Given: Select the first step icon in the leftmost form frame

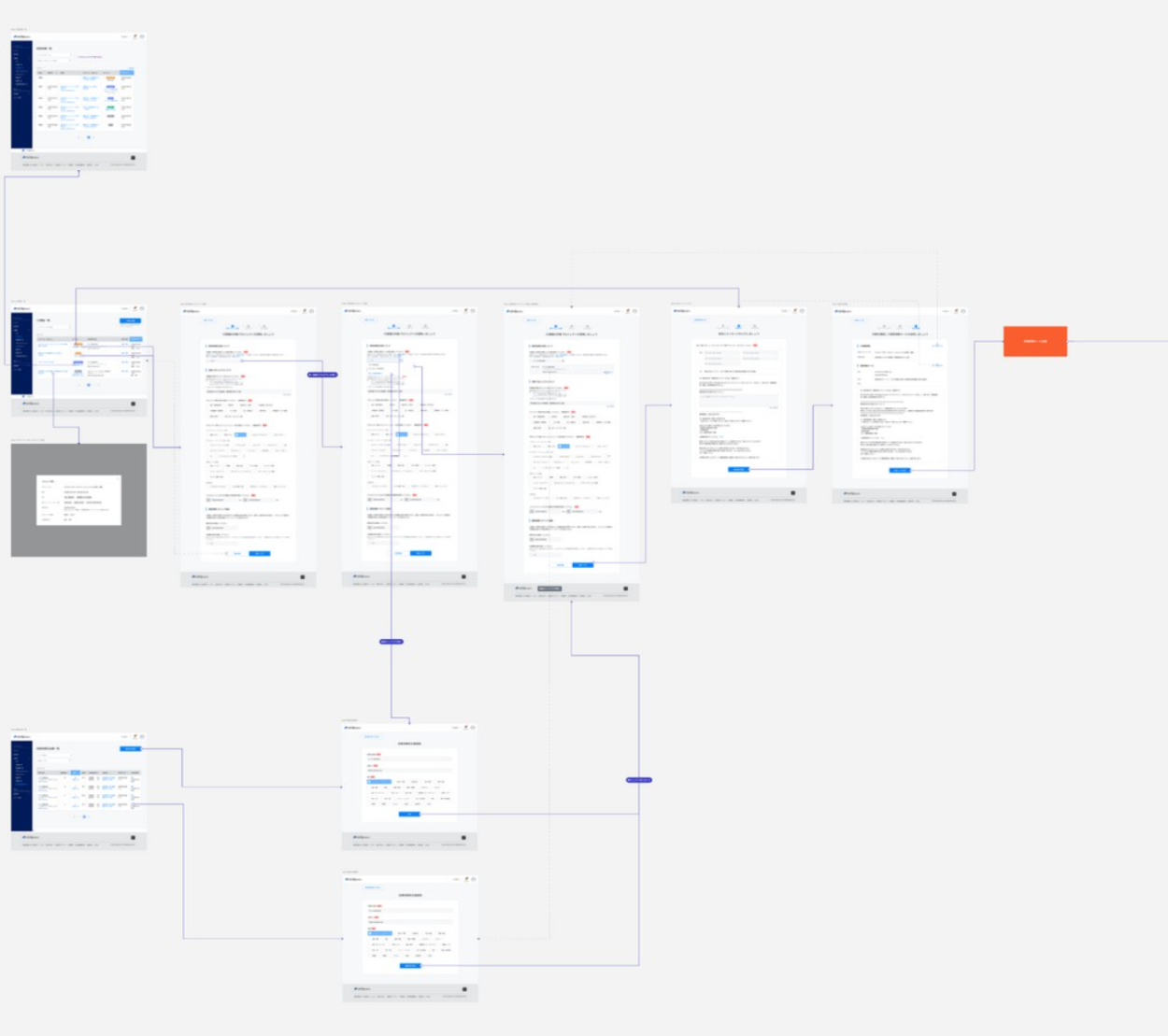Looking at the screenshot, I should [233, 327].
